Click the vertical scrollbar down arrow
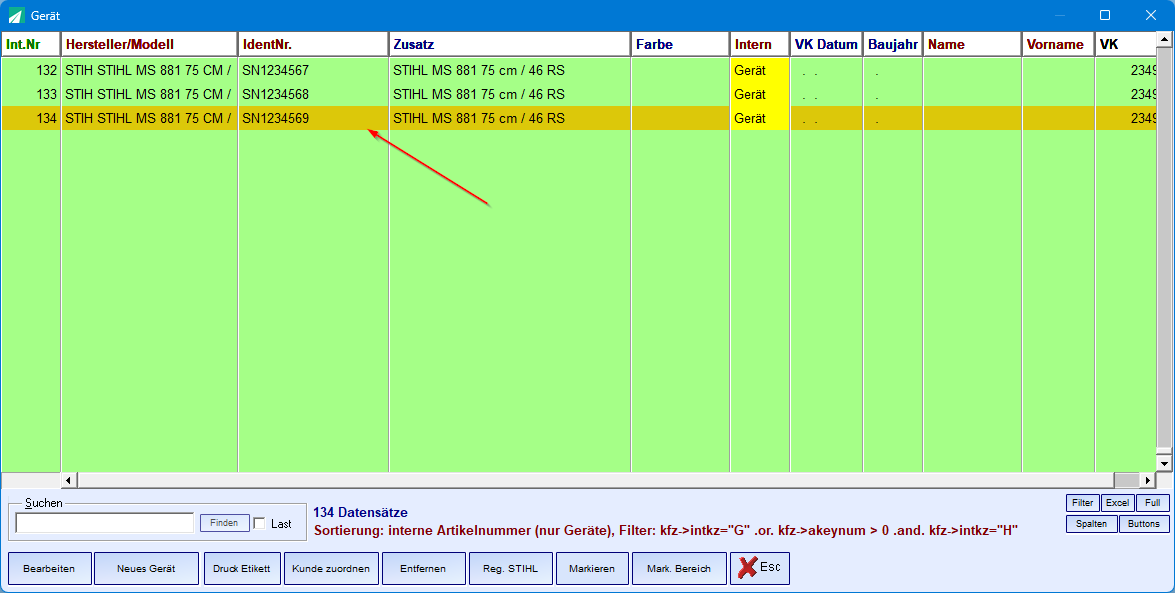Screen dimensions: 1175x593 [x=1164, y=463]
